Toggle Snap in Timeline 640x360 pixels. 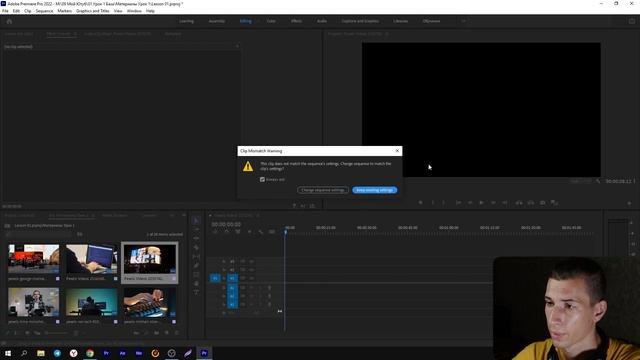227,232
